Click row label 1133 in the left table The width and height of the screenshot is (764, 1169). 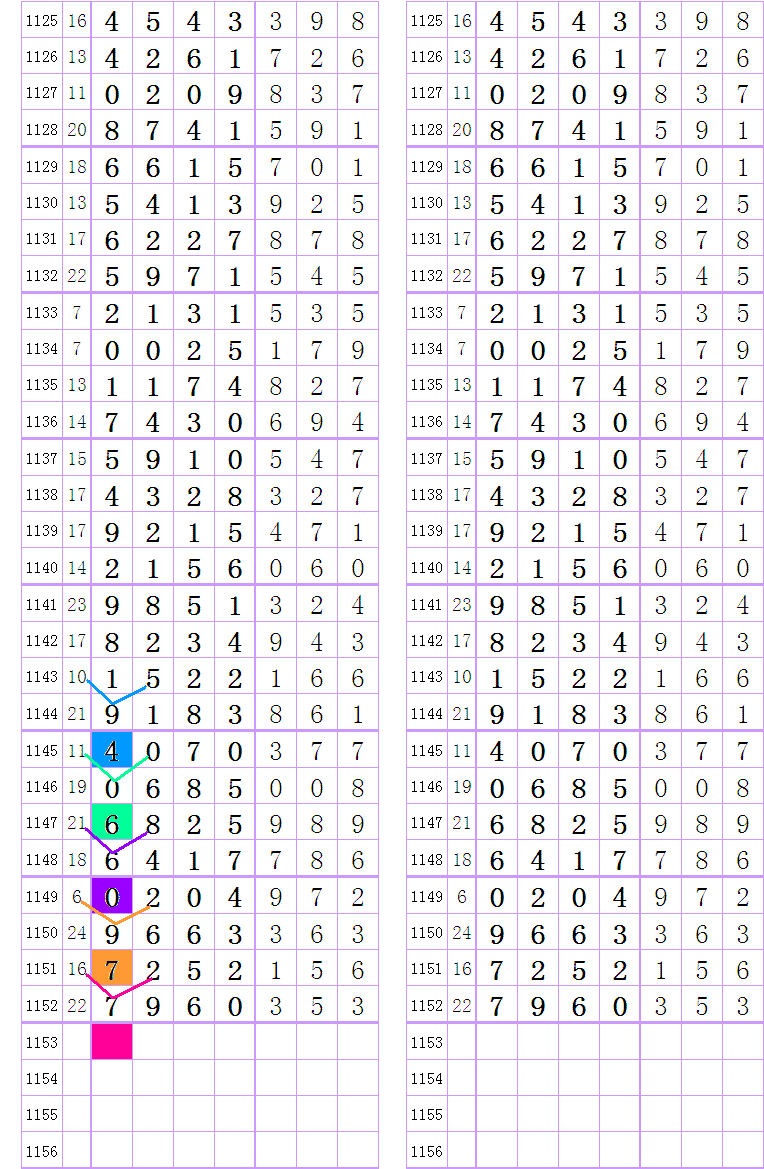click(x=41, y=312)
